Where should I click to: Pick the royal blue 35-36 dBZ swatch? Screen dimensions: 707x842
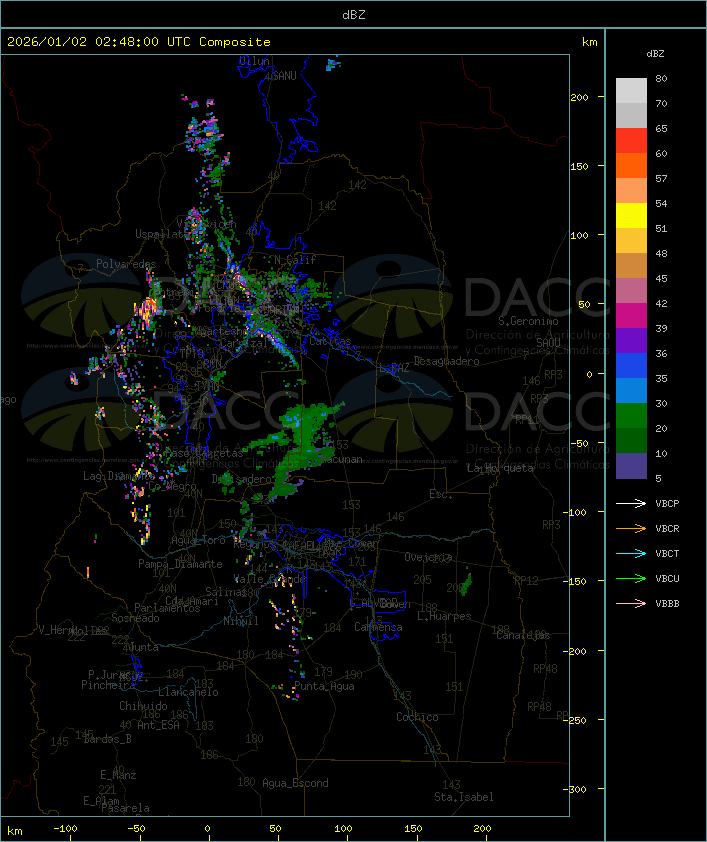631,365
